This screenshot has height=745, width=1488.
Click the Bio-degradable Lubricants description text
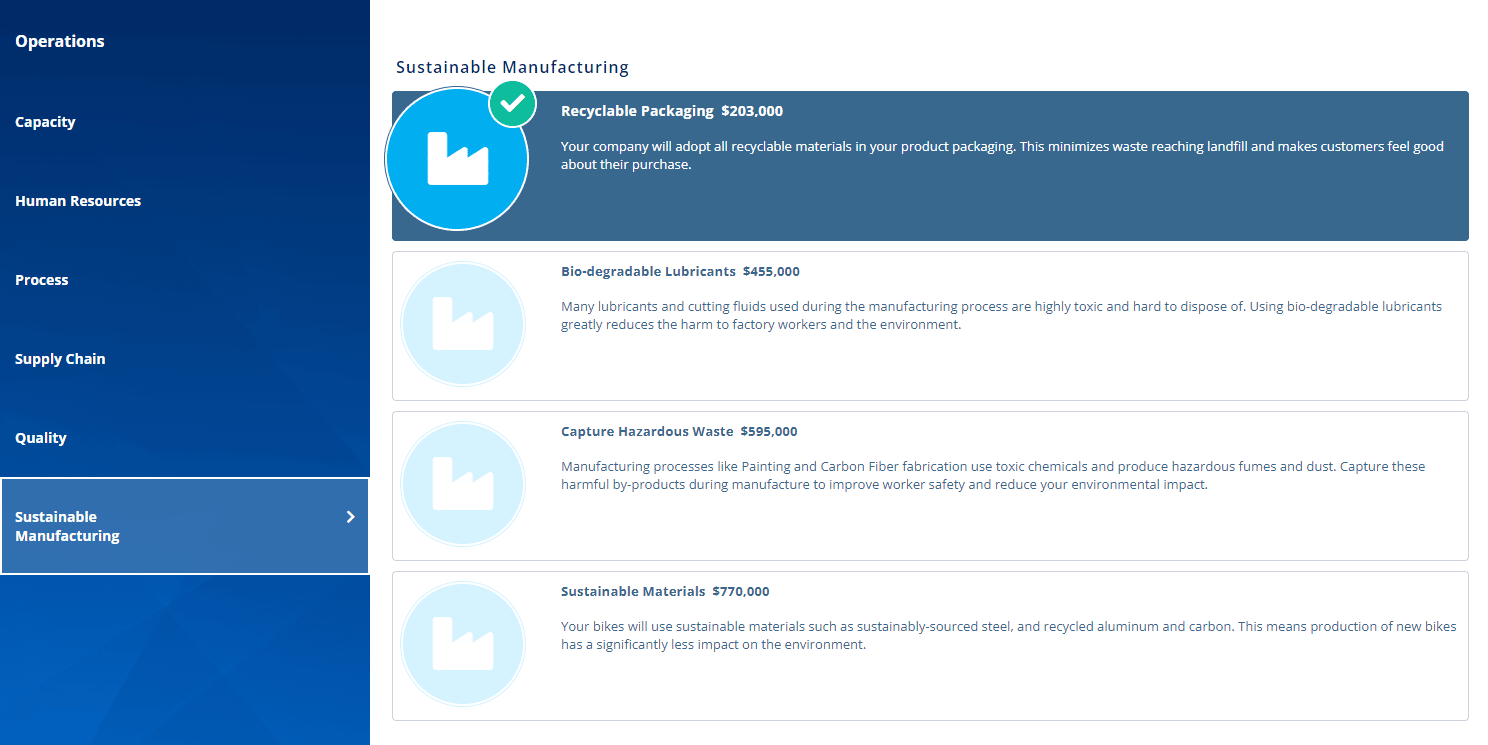click(x=1000, y=315)
